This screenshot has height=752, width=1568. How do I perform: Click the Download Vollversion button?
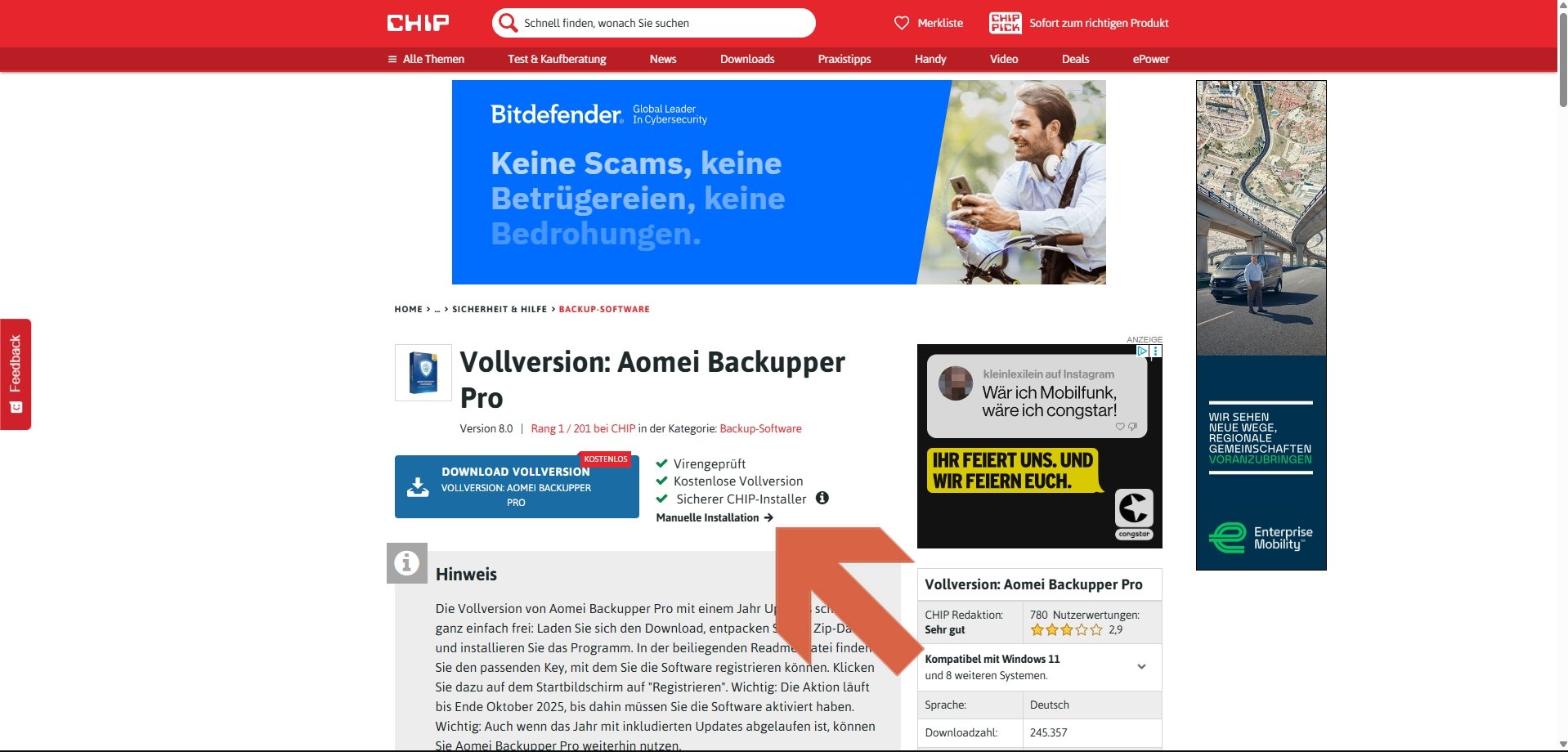(517, 486)
